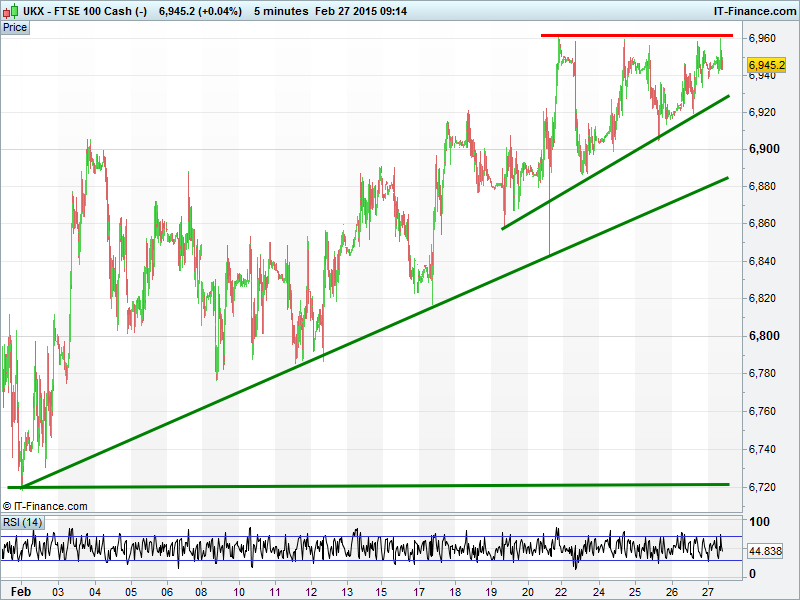
Task: Click the 6,800 price axis label
Action: pyautogui.click(x=764, y=336)
